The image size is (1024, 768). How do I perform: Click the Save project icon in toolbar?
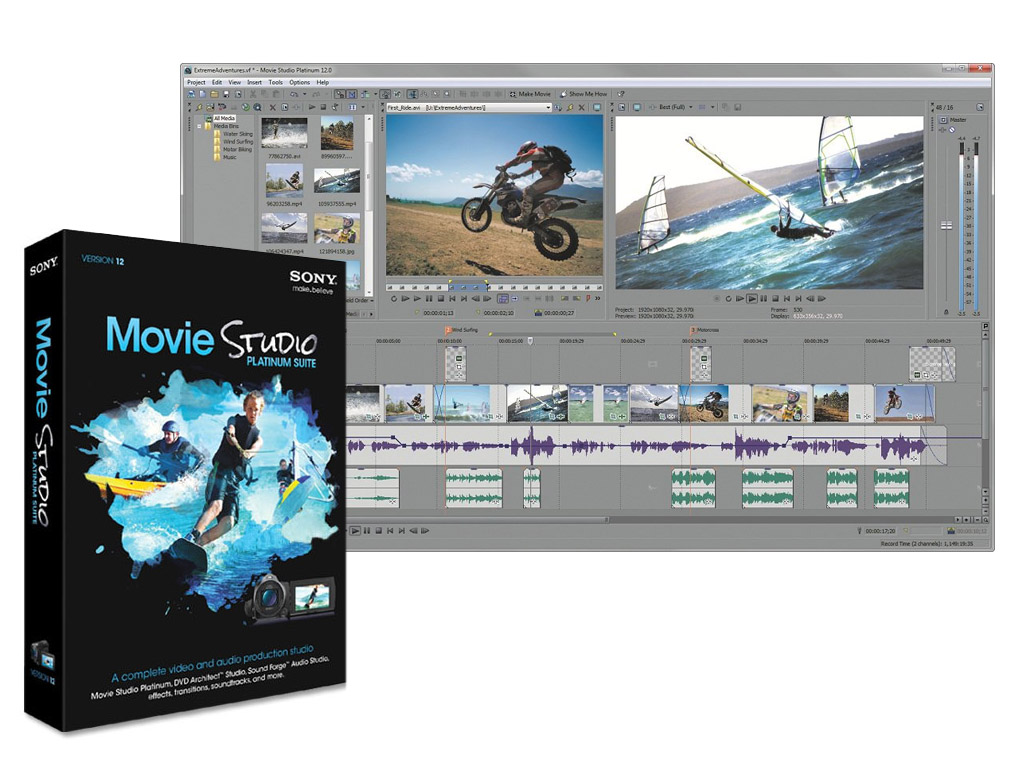pos(224,94)
